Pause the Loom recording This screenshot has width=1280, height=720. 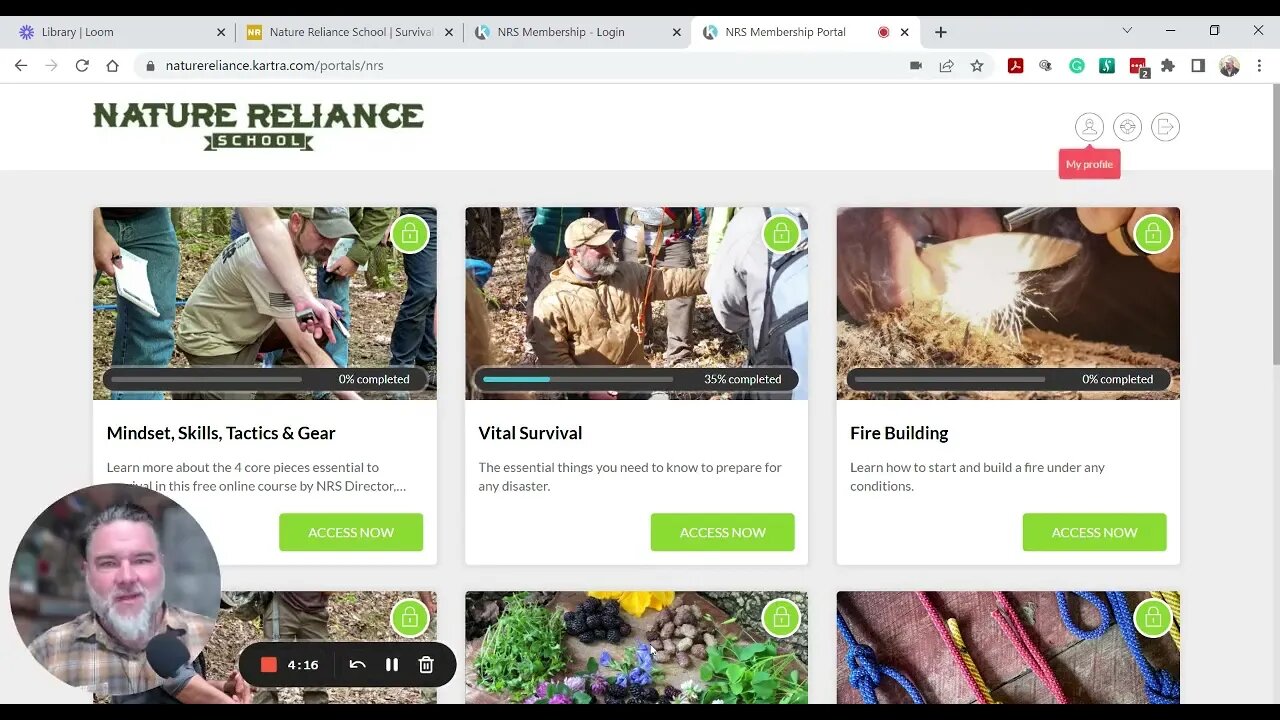point(392,665)
